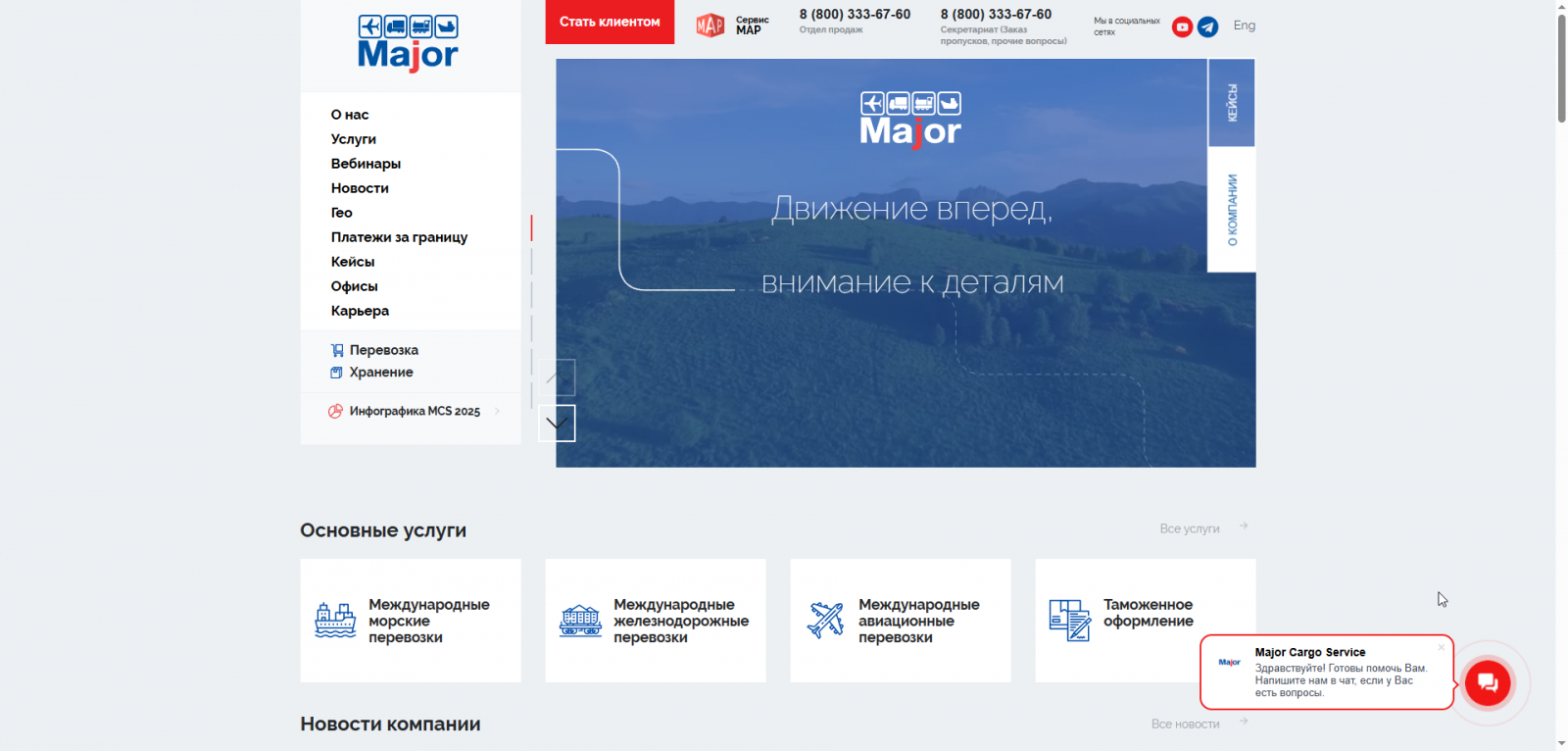Open Международные морские перевозки service card title
This screenshot has height=751, width=1568.
click(429, 621)
